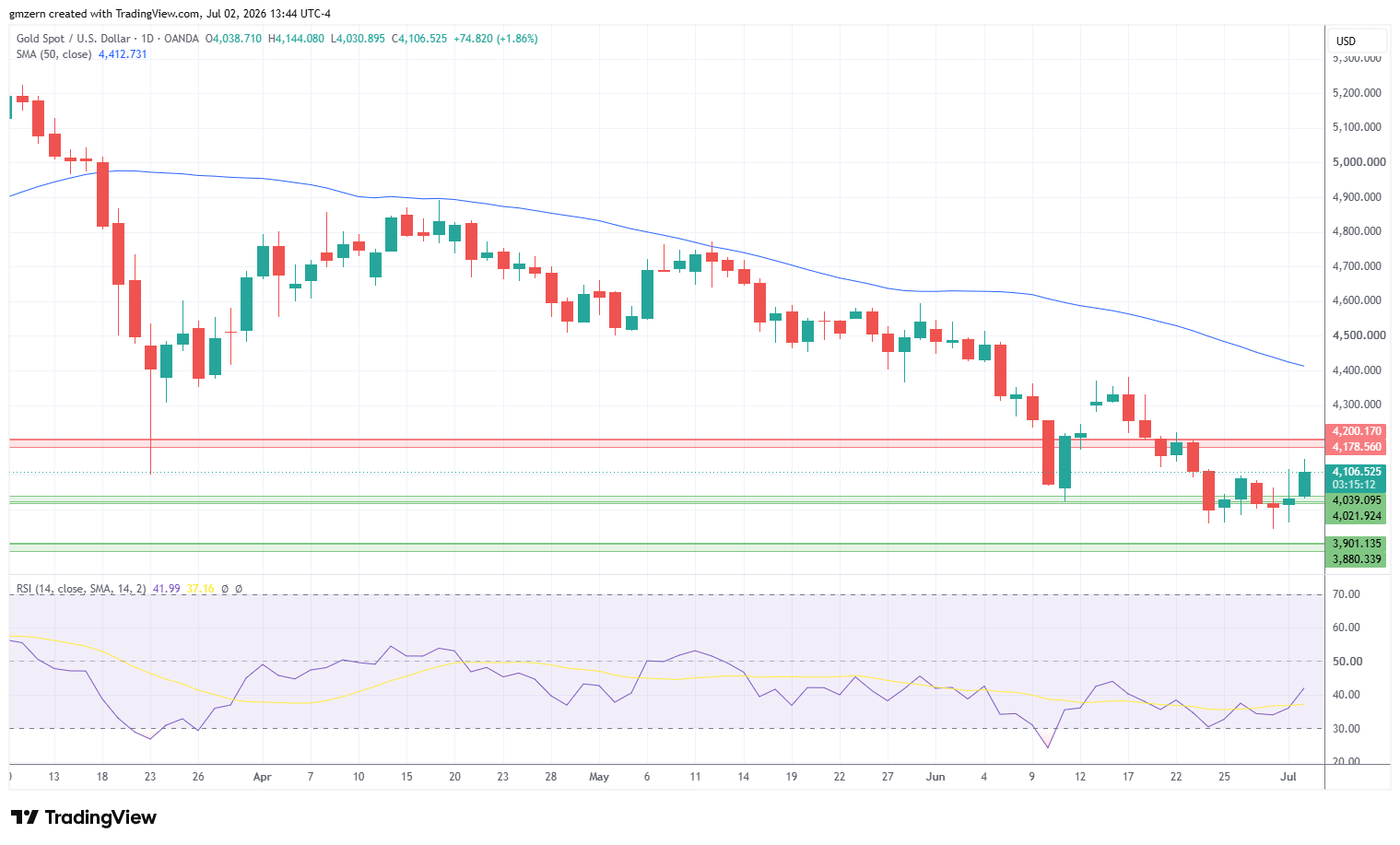Select the SMA (50, close) indicator label
This screenshot has height=845, width=1400.
[x=54, y=54]
